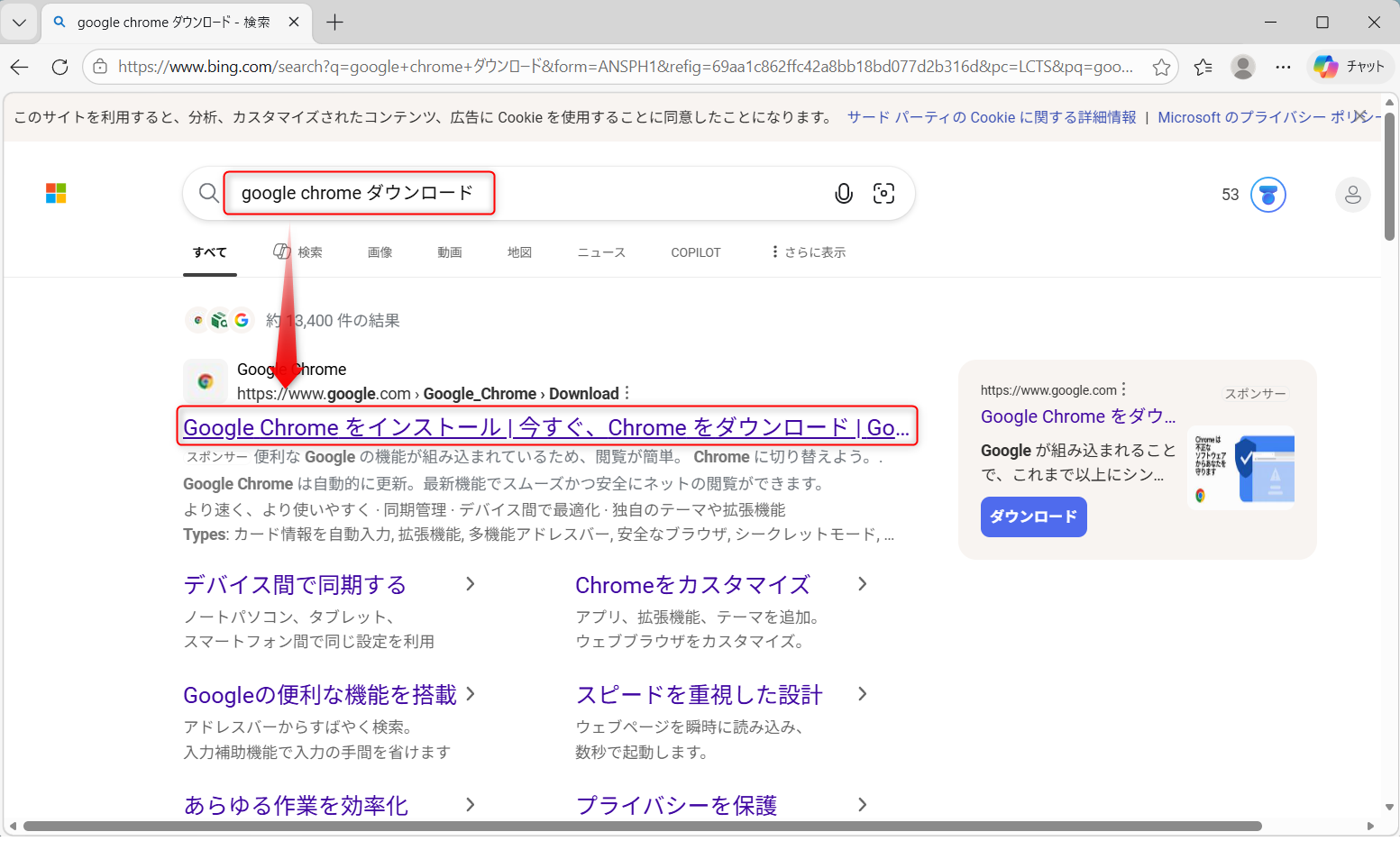Open the Googleの便利な機能を搭載 sitelink

(x=320, y=695)
